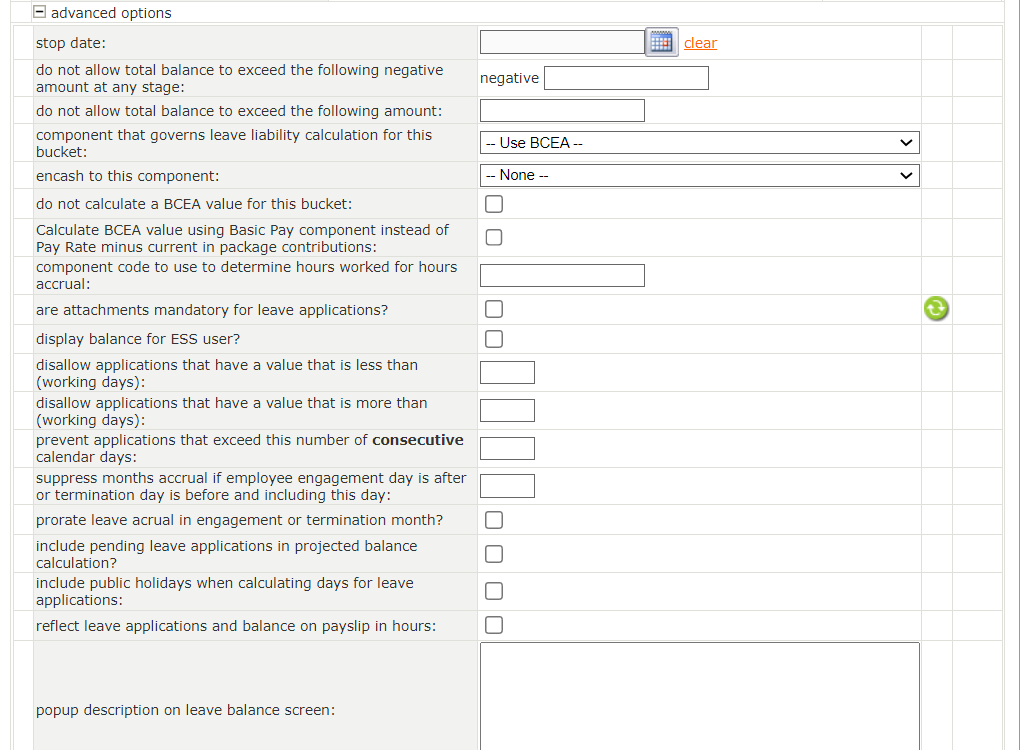
Task: Enable display balance for ESS user
Action: click(494, 339)
